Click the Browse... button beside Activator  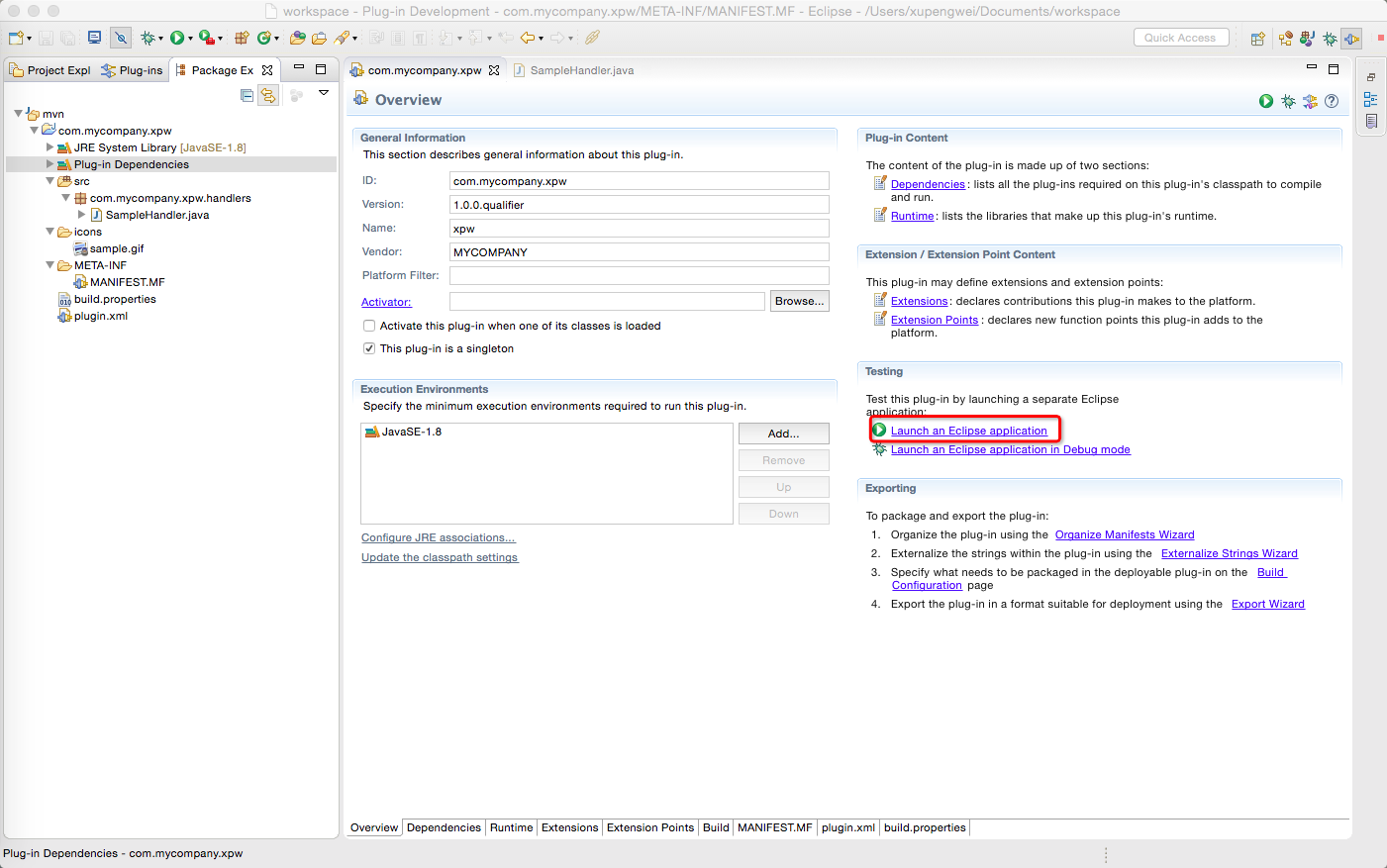[799, 301]
